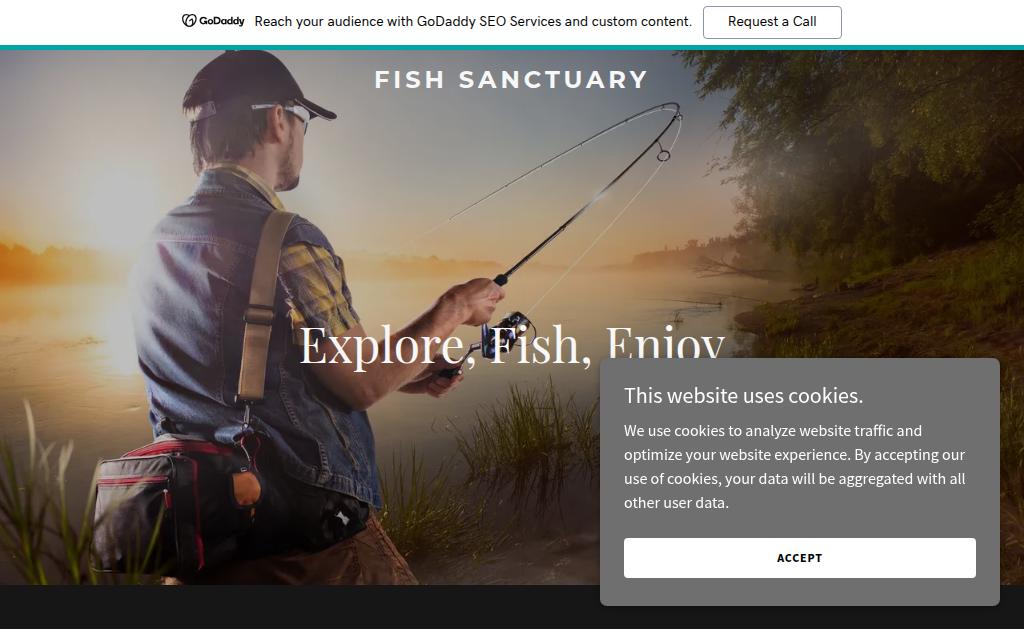Open the Request a Call button
1024x629 pixels.
[772, 22]
